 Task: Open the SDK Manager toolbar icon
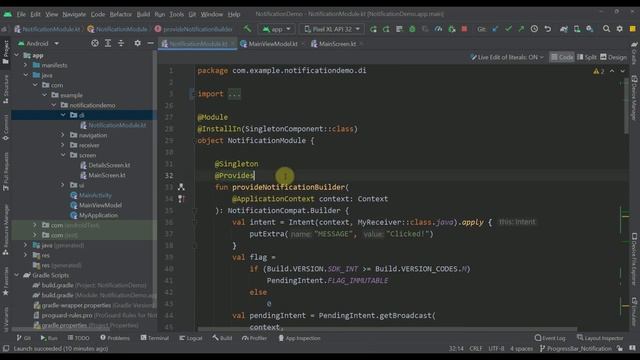coord(590,29)
